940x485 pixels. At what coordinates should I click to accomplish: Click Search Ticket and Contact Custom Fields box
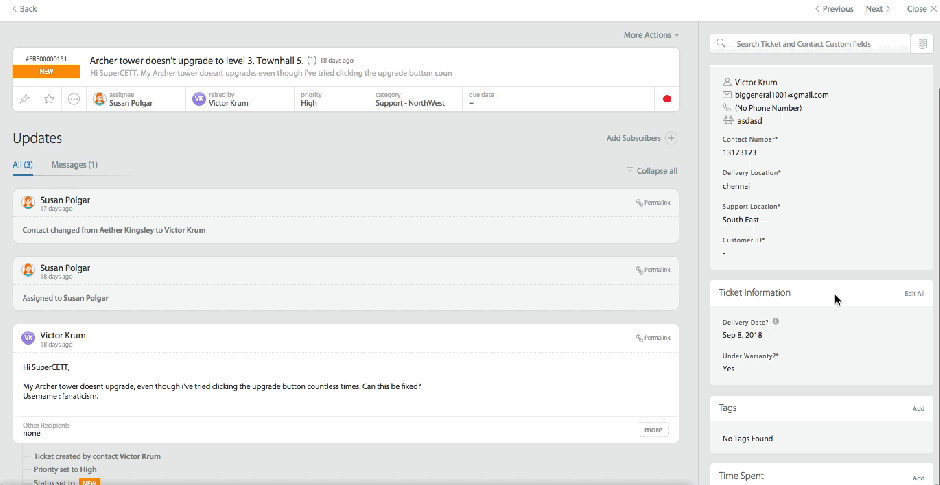click(810, 44)
